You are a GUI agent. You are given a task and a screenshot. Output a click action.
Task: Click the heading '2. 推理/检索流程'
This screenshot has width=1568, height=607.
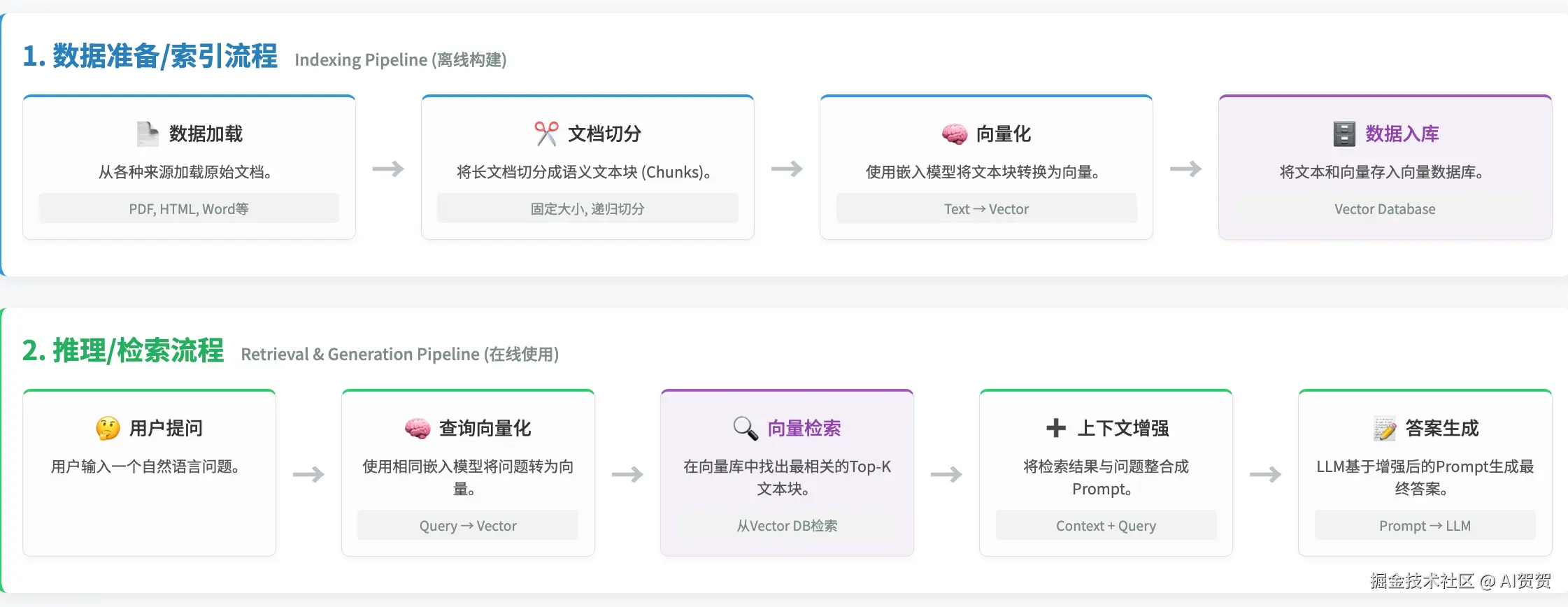point(123,350)
